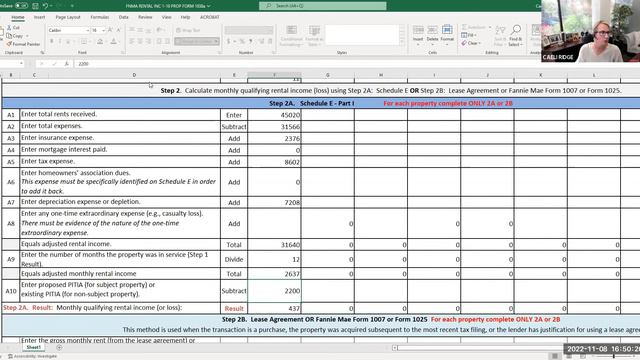Click the add new sheet plus icon
Viewport: 640px width, 360px height.
[x=59, y=347]
